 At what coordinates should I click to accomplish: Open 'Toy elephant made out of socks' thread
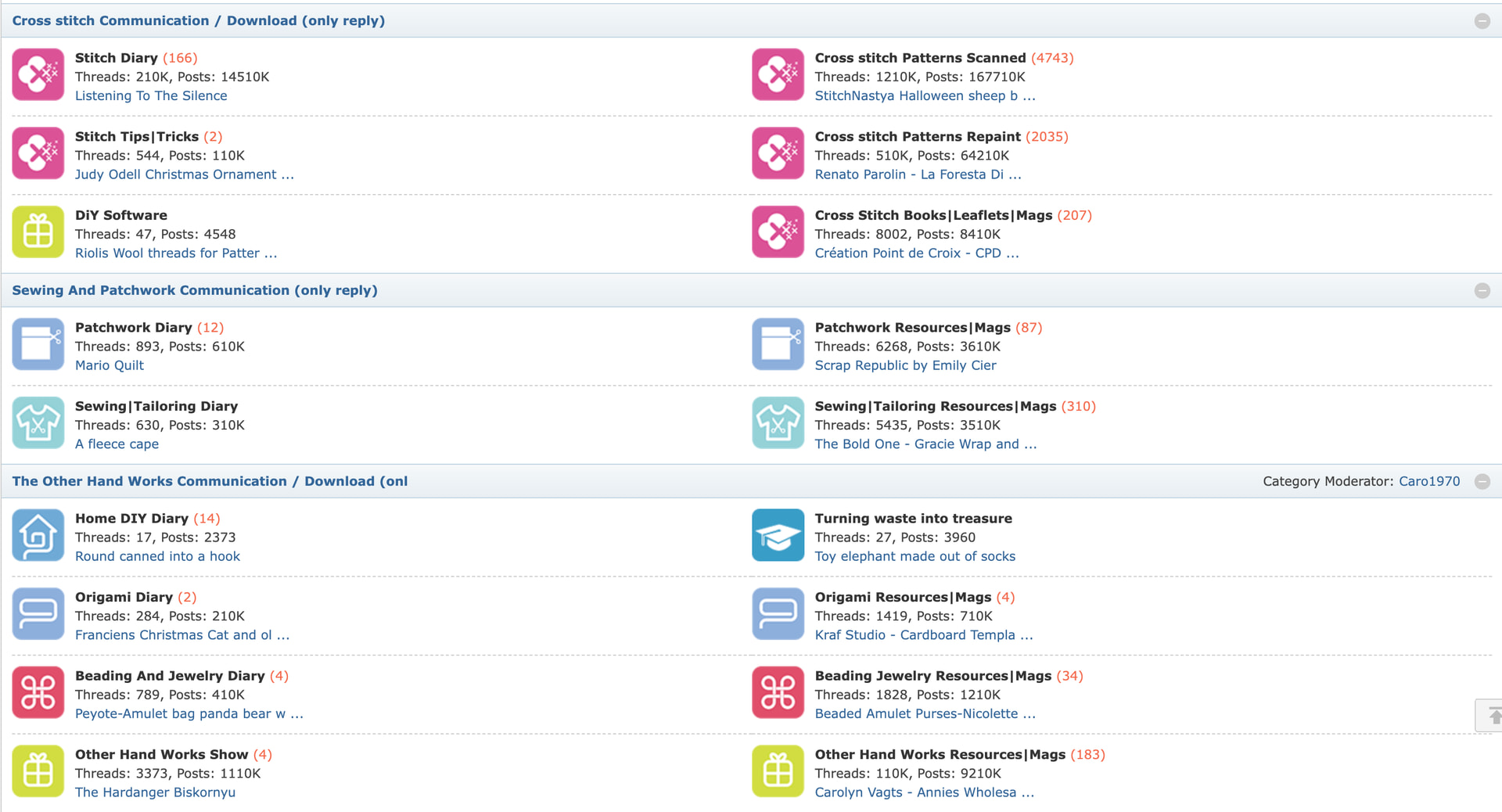(914, 557)
